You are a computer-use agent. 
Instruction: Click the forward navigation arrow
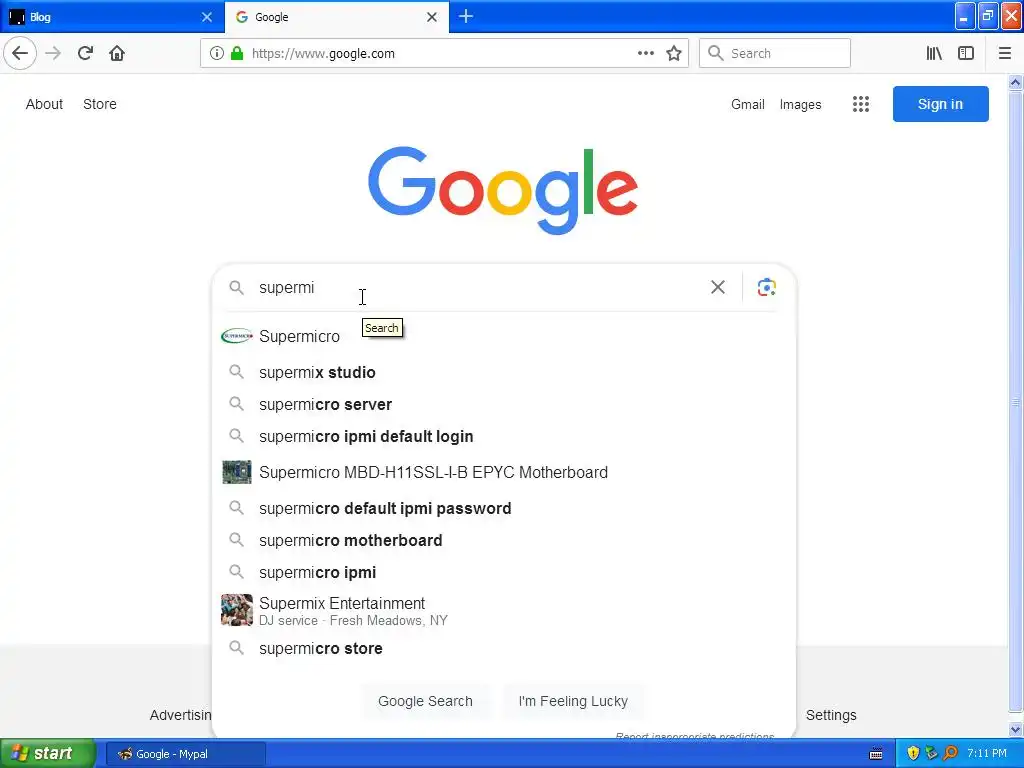coord(53,53)
